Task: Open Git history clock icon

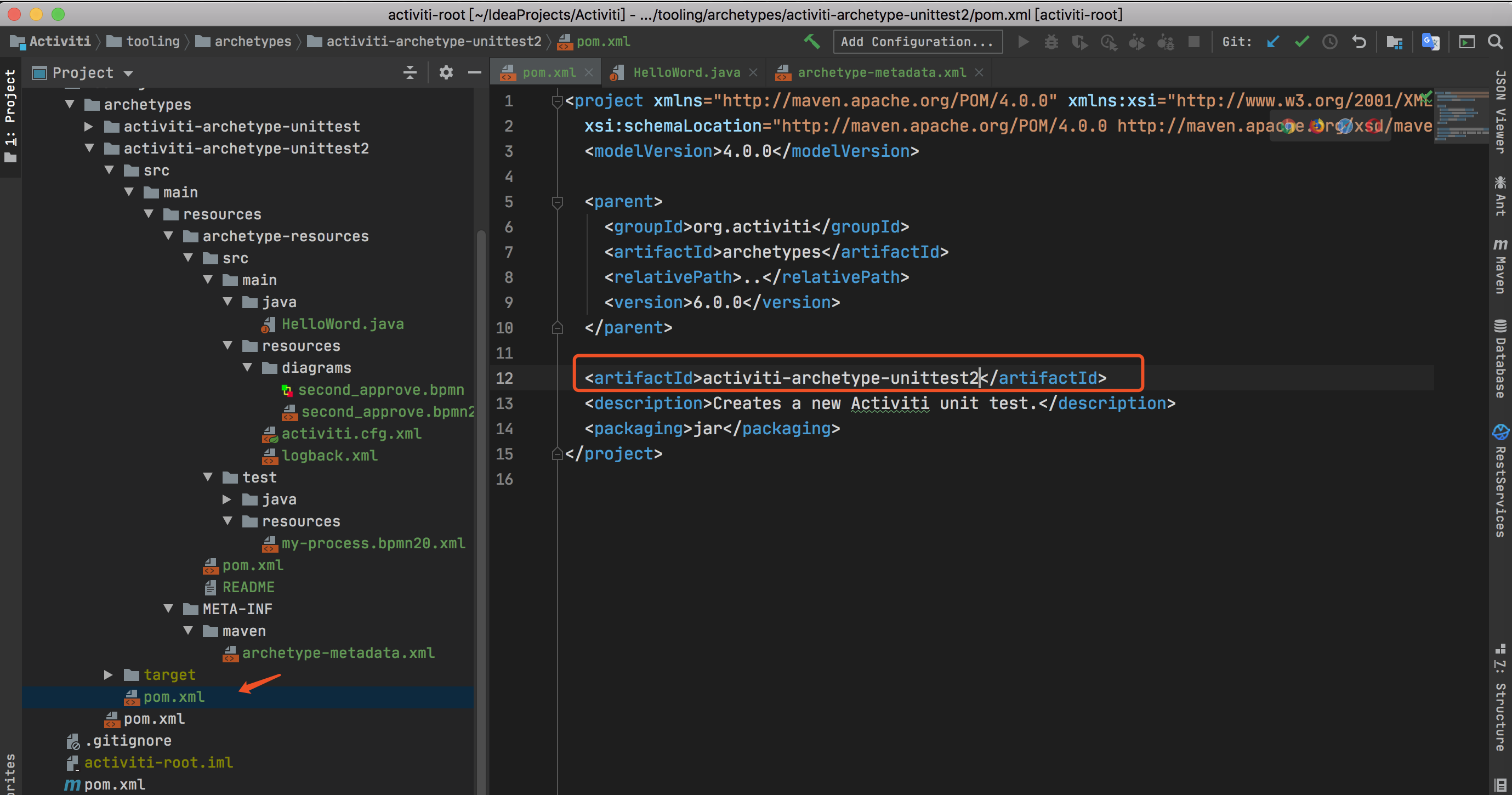Action: click(x=1330, y=42)
